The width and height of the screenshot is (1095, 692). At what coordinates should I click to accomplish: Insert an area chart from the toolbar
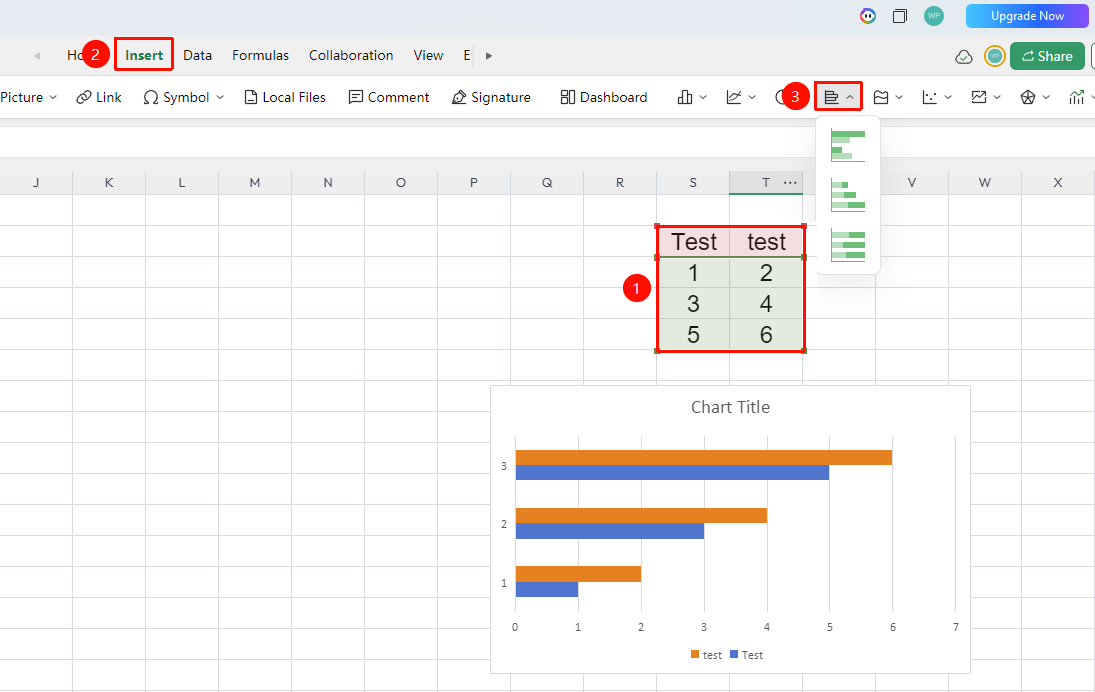click(x=881, y=97)
